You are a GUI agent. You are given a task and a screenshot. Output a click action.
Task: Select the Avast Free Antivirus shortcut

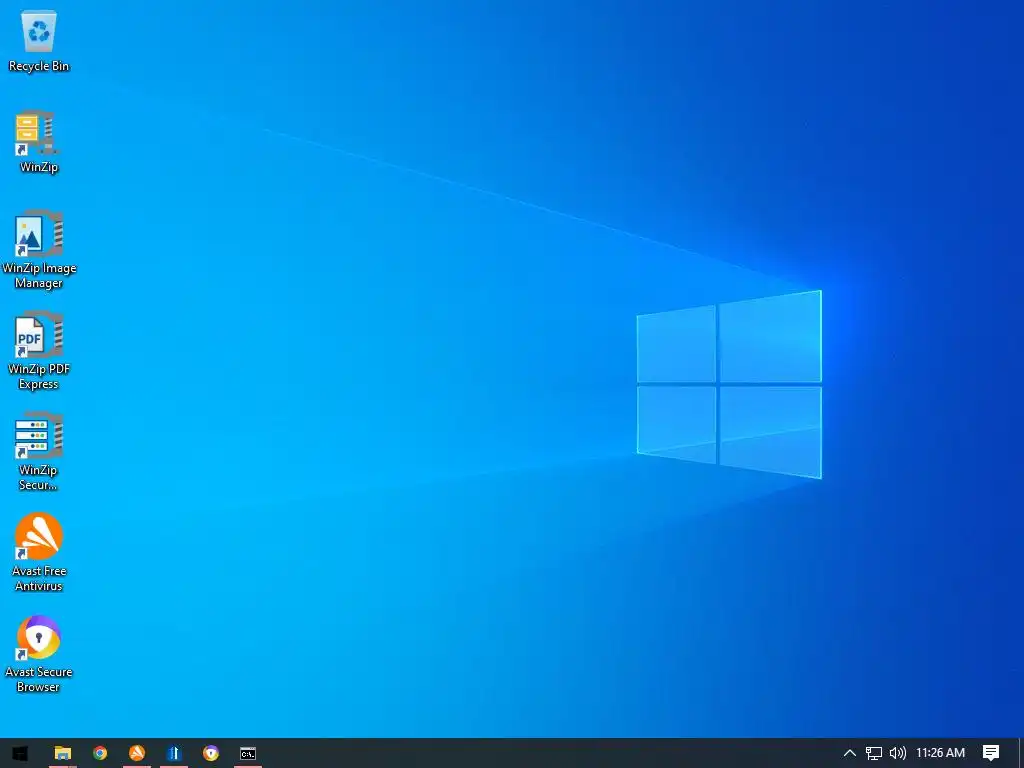pyautogui.click(x=39, y=553)
